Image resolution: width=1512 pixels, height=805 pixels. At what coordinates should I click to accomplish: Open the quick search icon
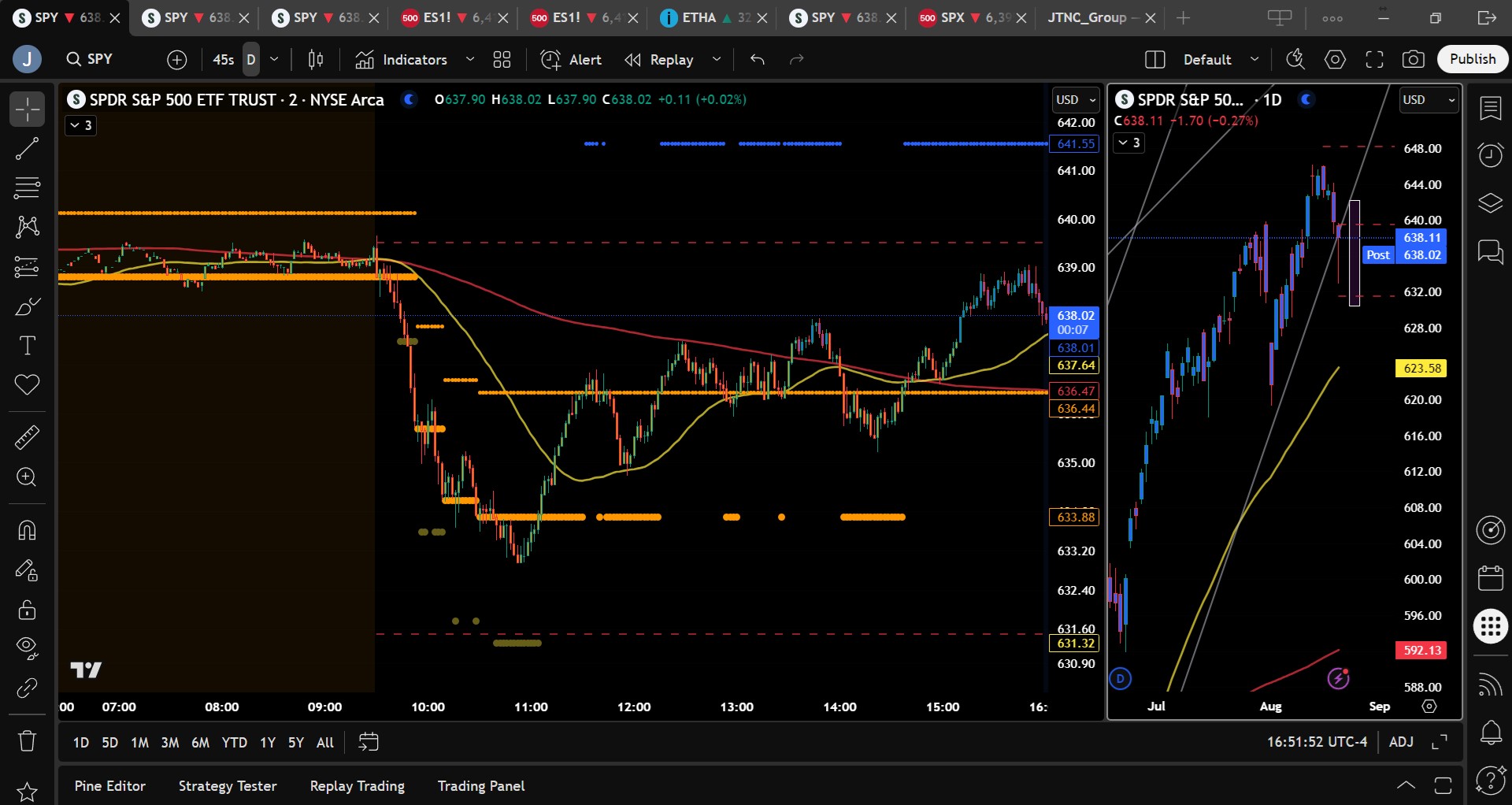click(x=1295, y=59)
